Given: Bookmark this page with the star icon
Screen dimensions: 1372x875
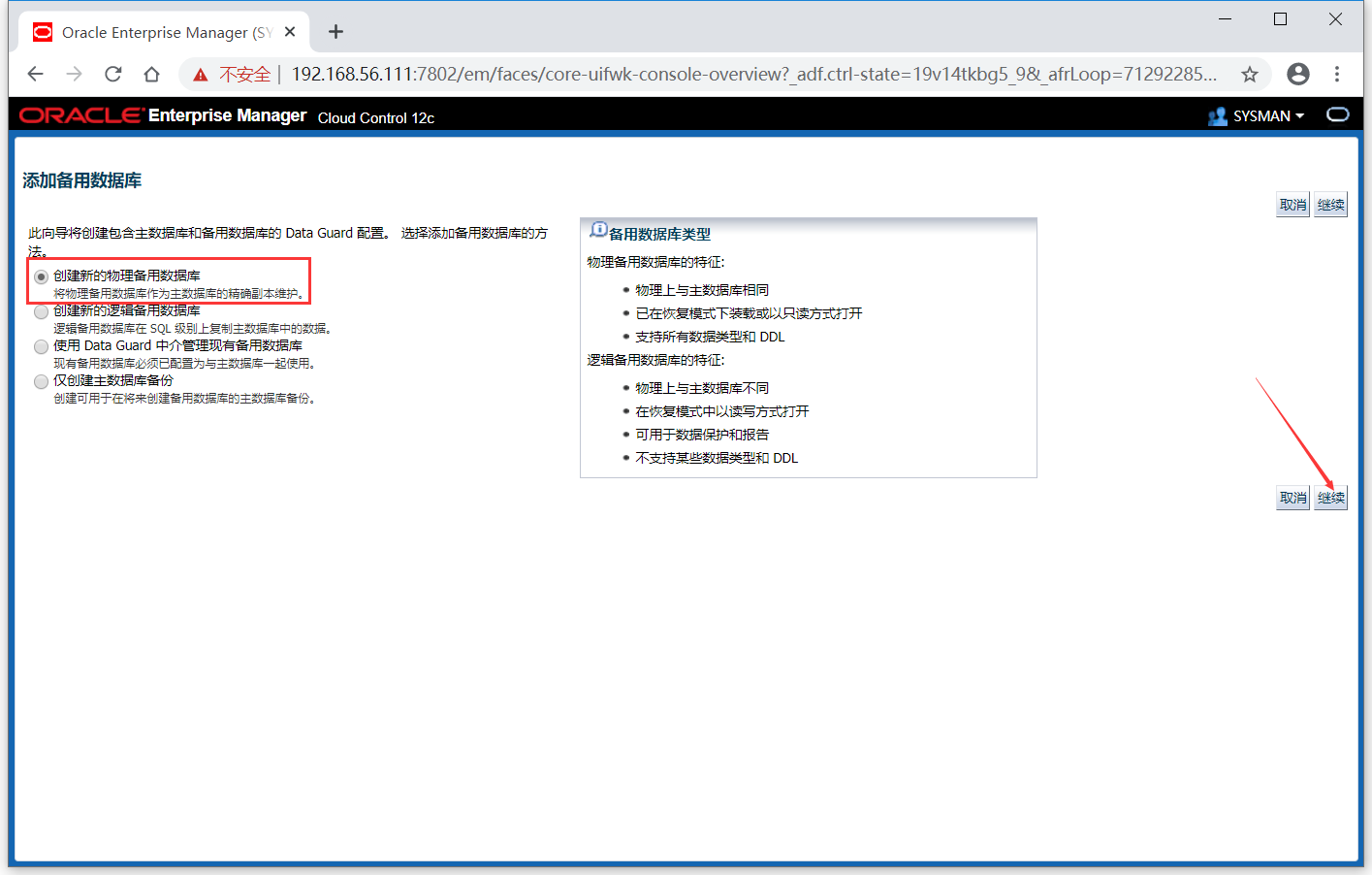Looking at the screenshot, I should pyautogui.click(x=1250, y=75).
